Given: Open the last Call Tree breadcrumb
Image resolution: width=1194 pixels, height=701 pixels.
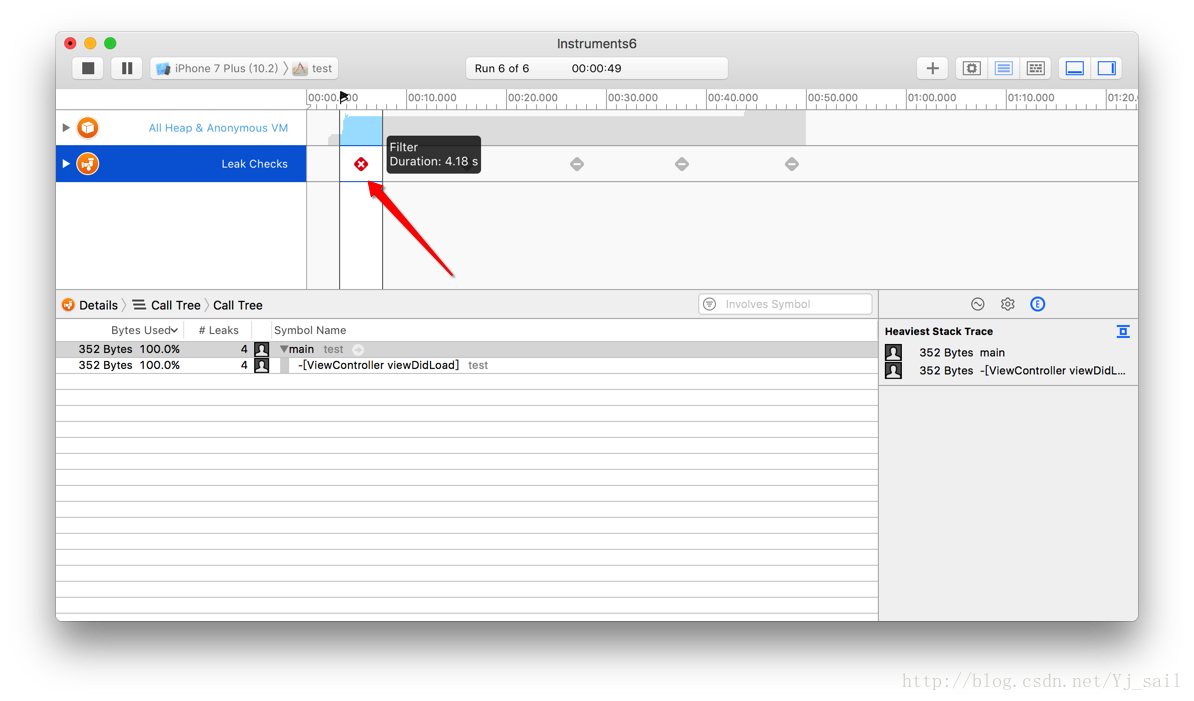Looking at the screenshot, I should point(238,304).
